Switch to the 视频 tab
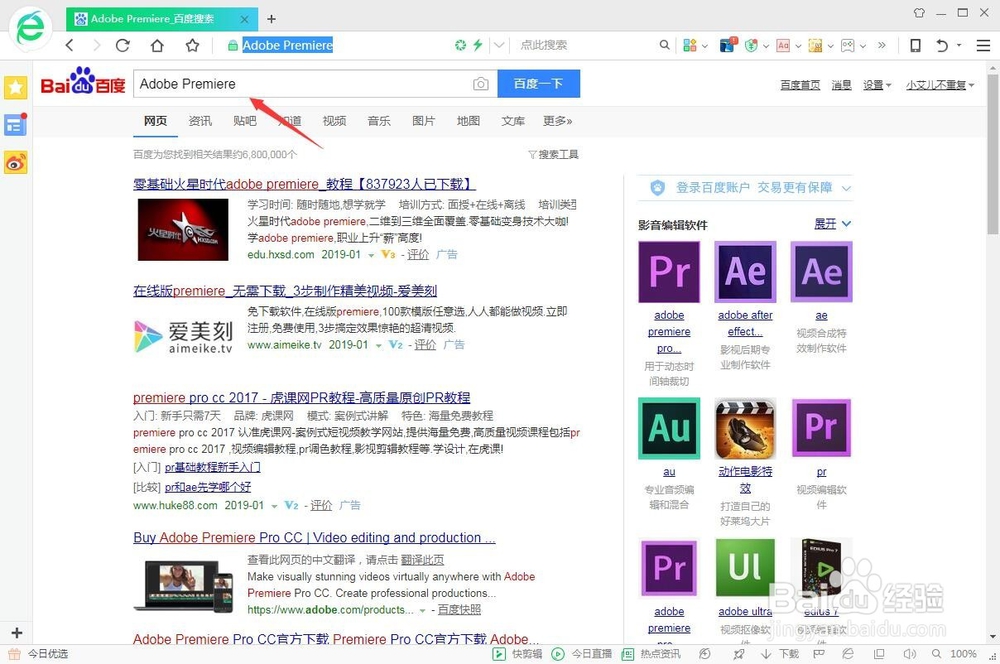Viewport: 1000px width, 664px height. point(334,121)
